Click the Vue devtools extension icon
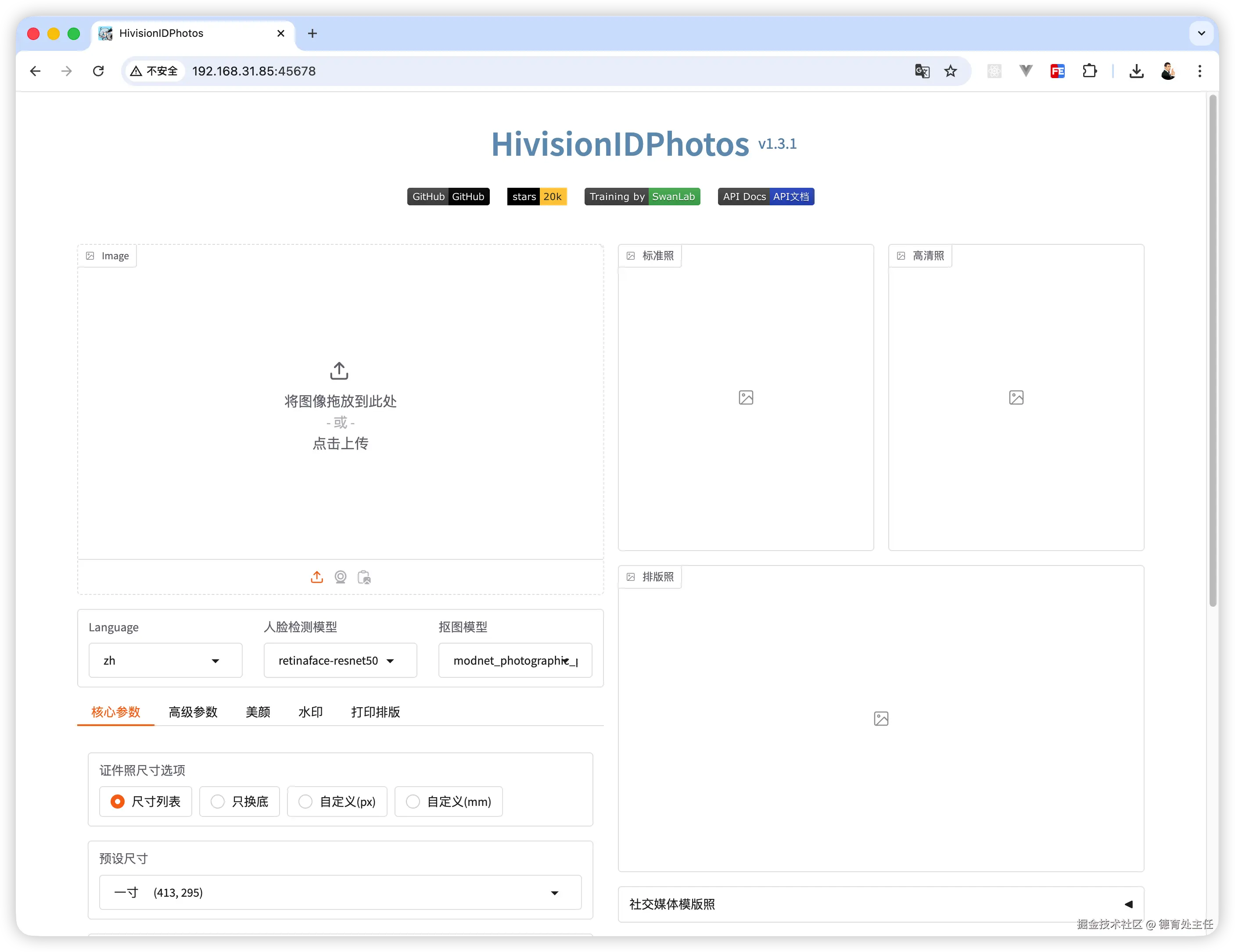Viewport: 1235px width, 952px height. 1026,71
